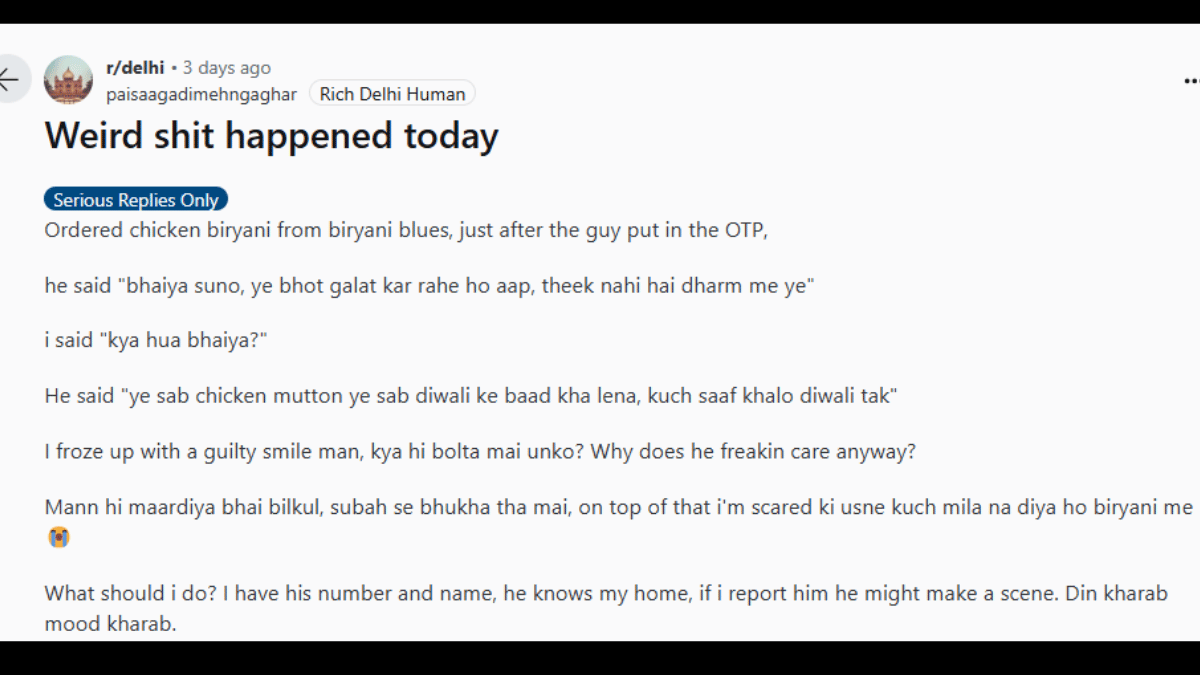Click the line "i said kya hua bhaiya?"
Image resolution: width=1200 pixels, height=675 pixels.
(x=156, y=341)
